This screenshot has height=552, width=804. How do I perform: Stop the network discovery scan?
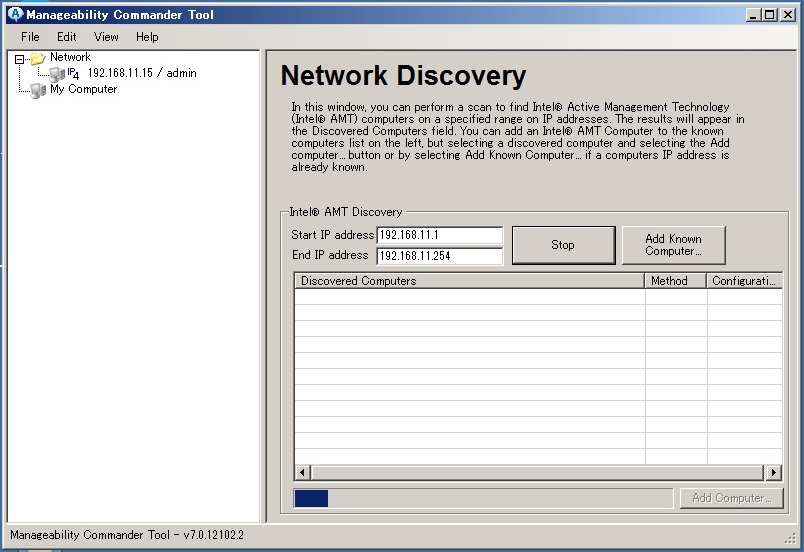coord(564,245)
